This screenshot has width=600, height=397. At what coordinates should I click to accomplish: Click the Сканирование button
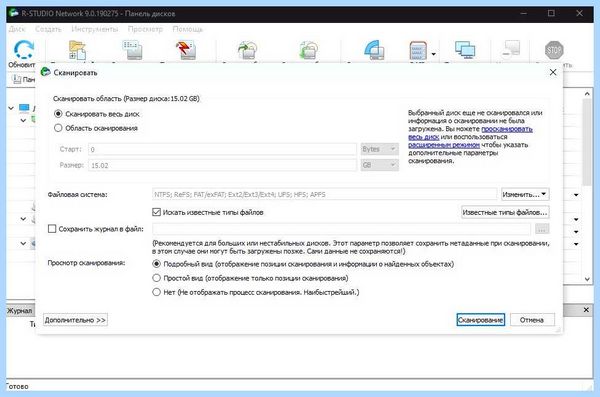point(481,320)
